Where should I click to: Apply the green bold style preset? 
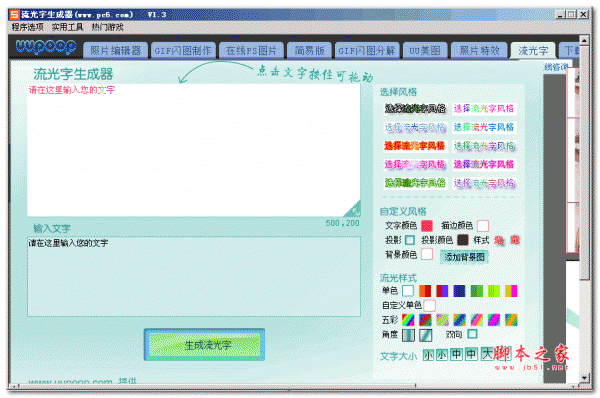(x=415, y=183)
